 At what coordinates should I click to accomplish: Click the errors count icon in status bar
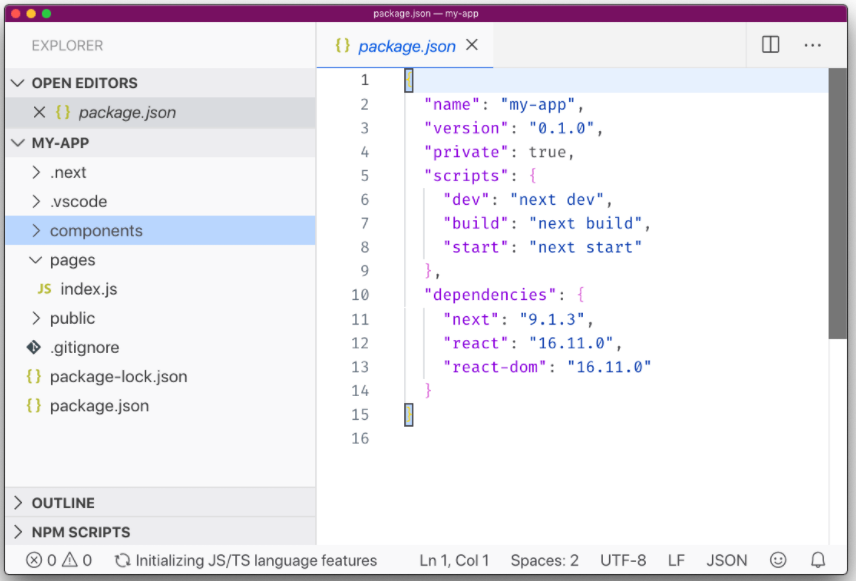point(34,560)
